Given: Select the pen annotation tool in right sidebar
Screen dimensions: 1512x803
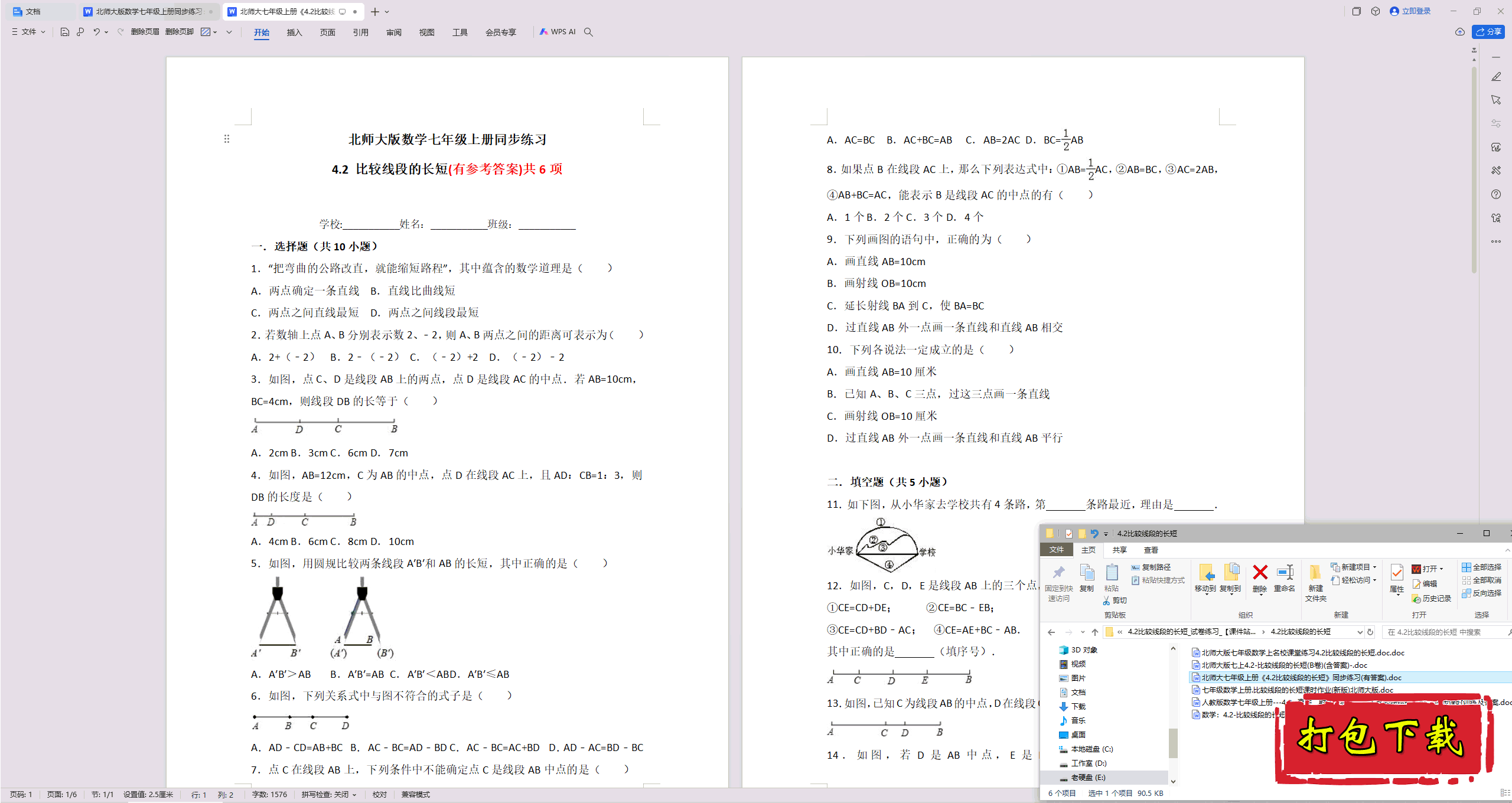Looking at the screenshot, I should [1495, 77].
